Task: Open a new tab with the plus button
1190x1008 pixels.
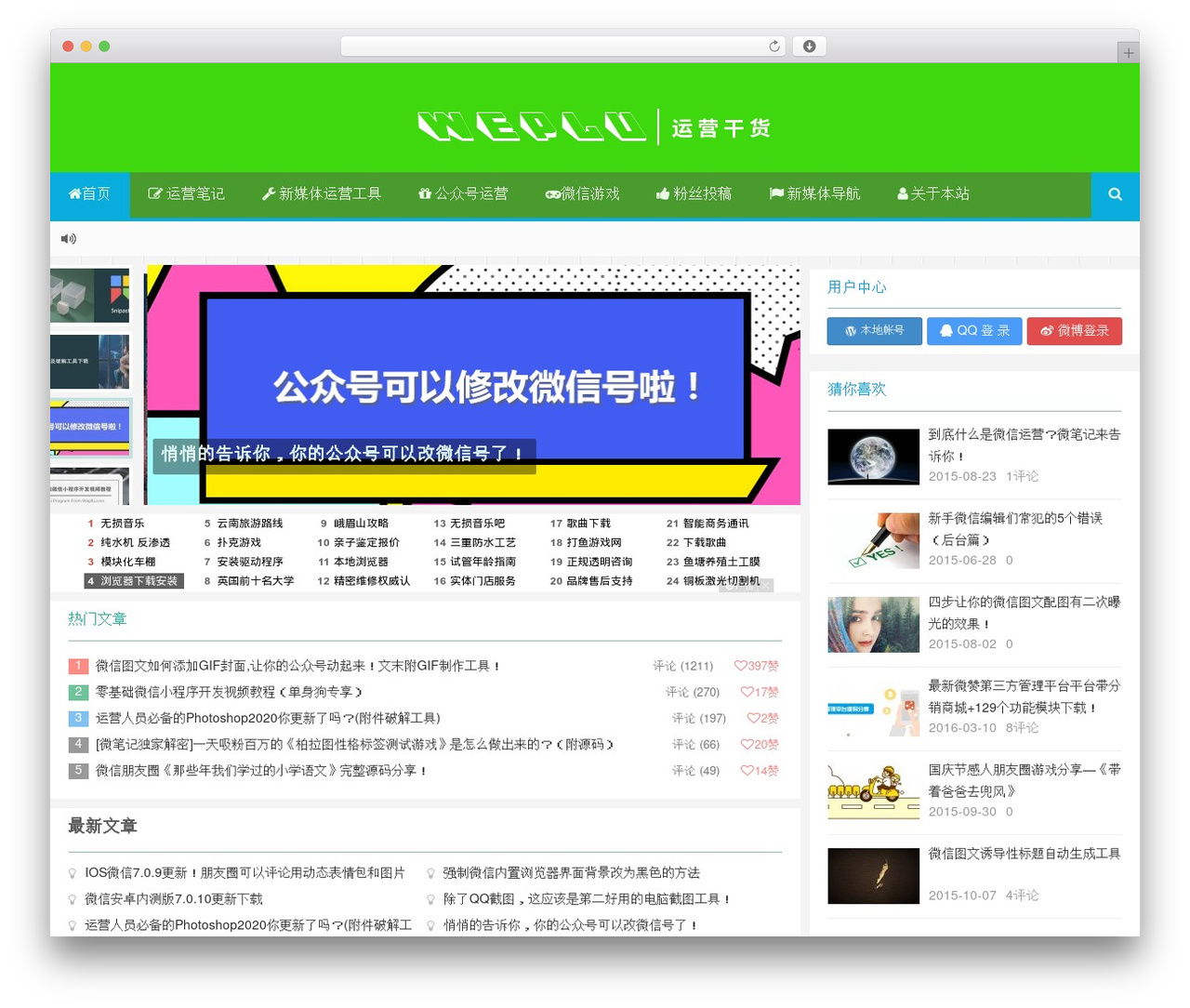Action: [x=1128, y=53]
